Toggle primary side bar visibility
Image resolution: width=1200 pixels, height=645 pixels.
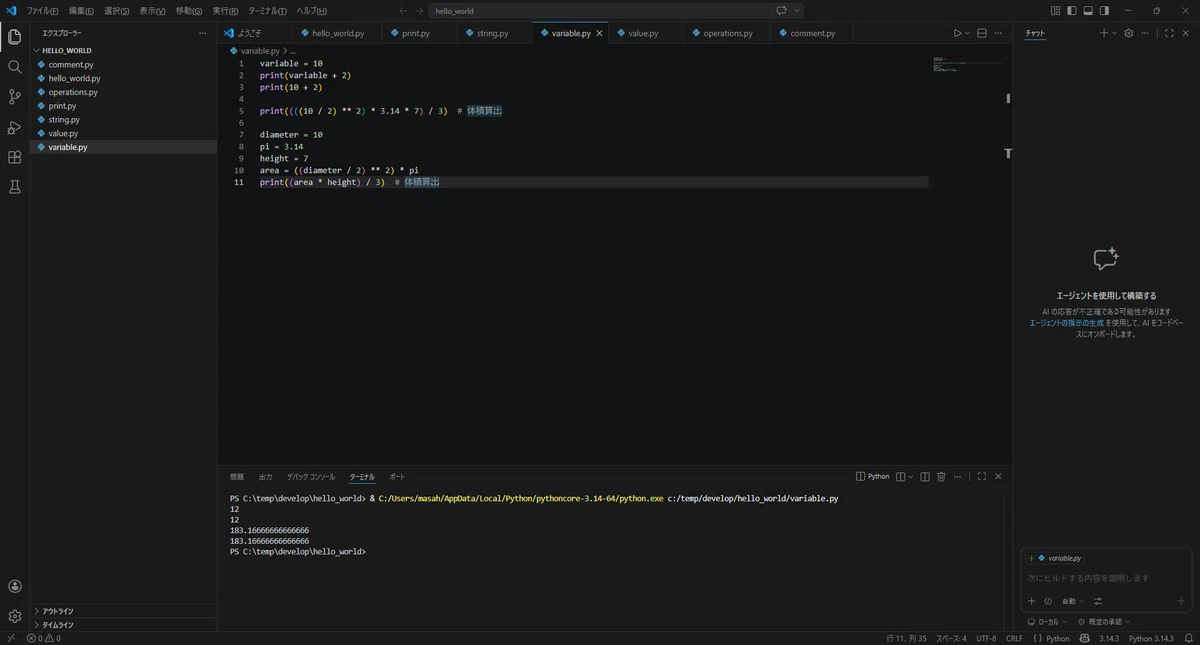coord(1072,11)
